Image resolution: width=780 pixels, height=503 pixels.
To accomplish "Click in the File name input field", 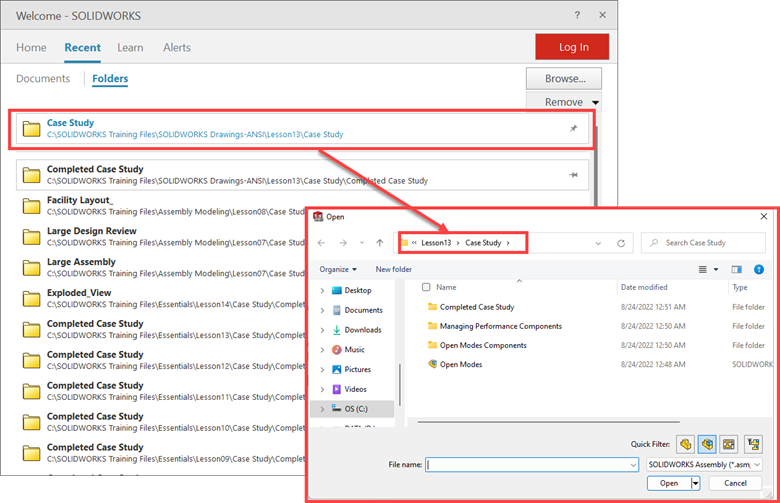I will 527,465.
